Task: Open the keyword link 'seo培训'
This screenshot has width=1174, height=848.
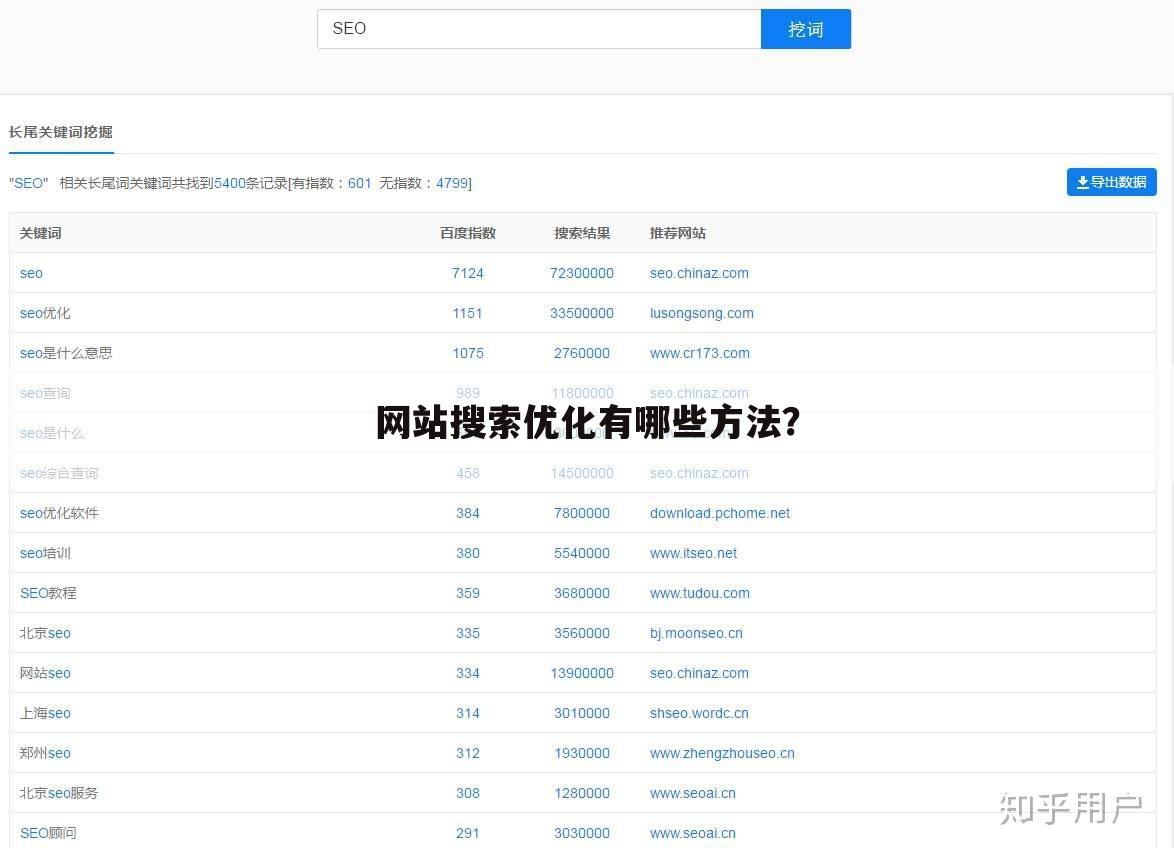Action: pyautogui.click(x=45, y=553)
